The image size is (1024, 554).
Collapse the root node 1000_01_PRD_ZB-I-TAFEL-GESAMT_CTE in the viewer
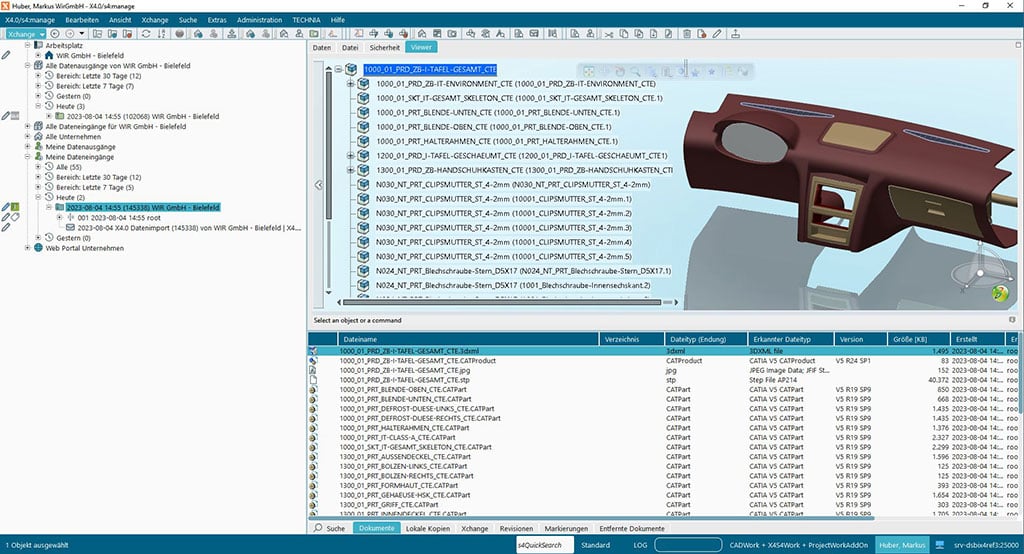(338, 69)
